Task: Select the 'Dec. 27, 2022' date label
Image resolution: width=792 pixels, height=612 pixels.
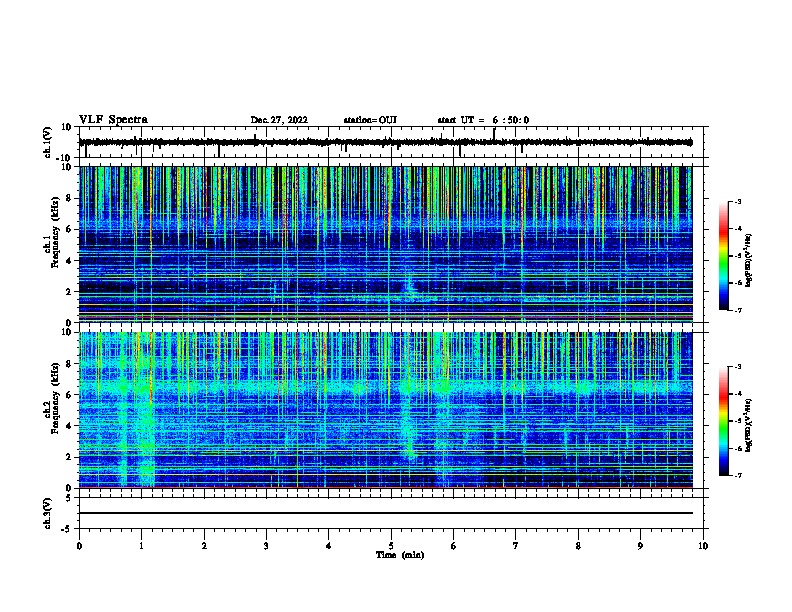Action: [x=279, y=120]
